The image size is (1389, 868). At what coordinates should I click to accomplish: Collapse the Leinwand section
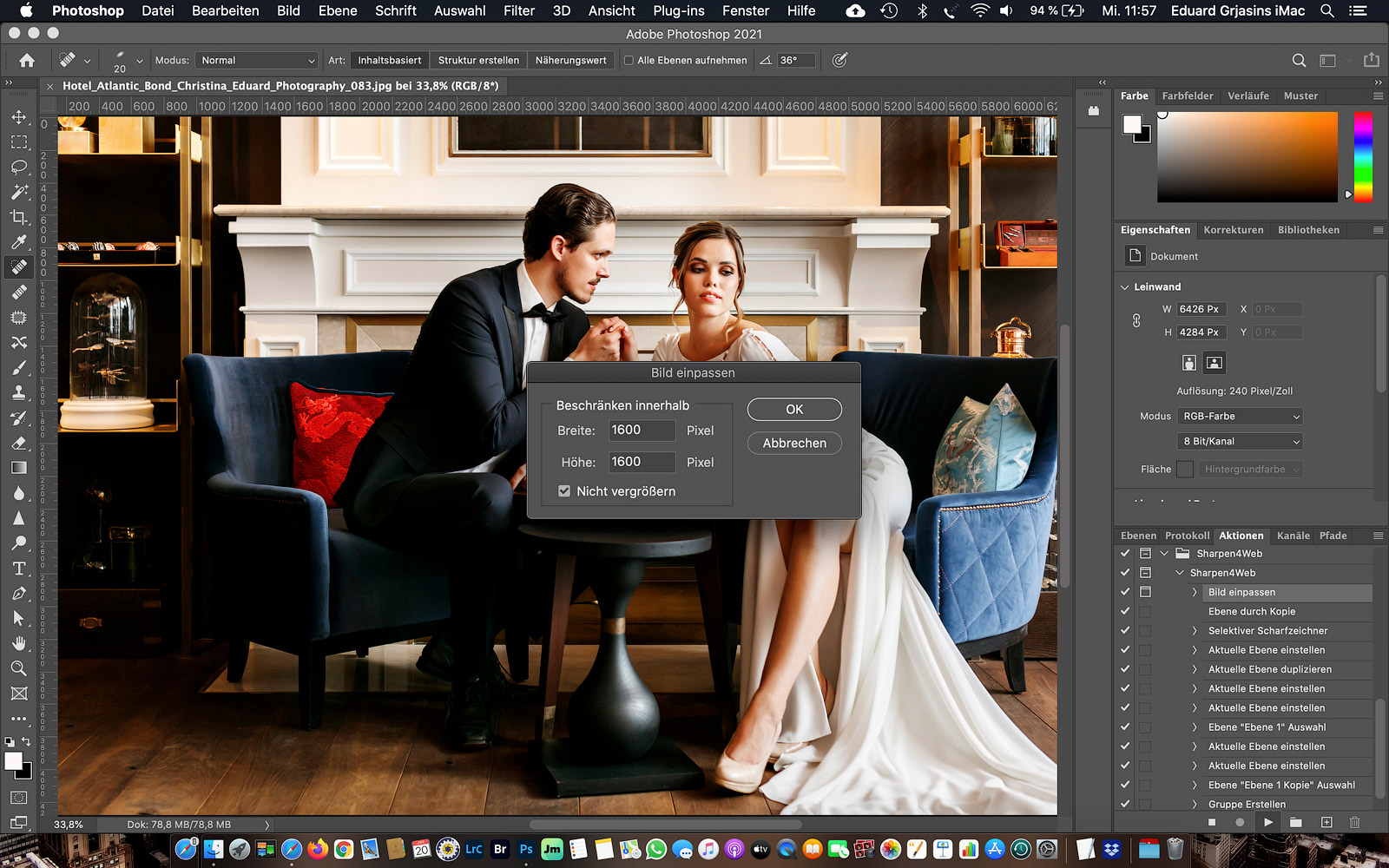[1125, 287]
